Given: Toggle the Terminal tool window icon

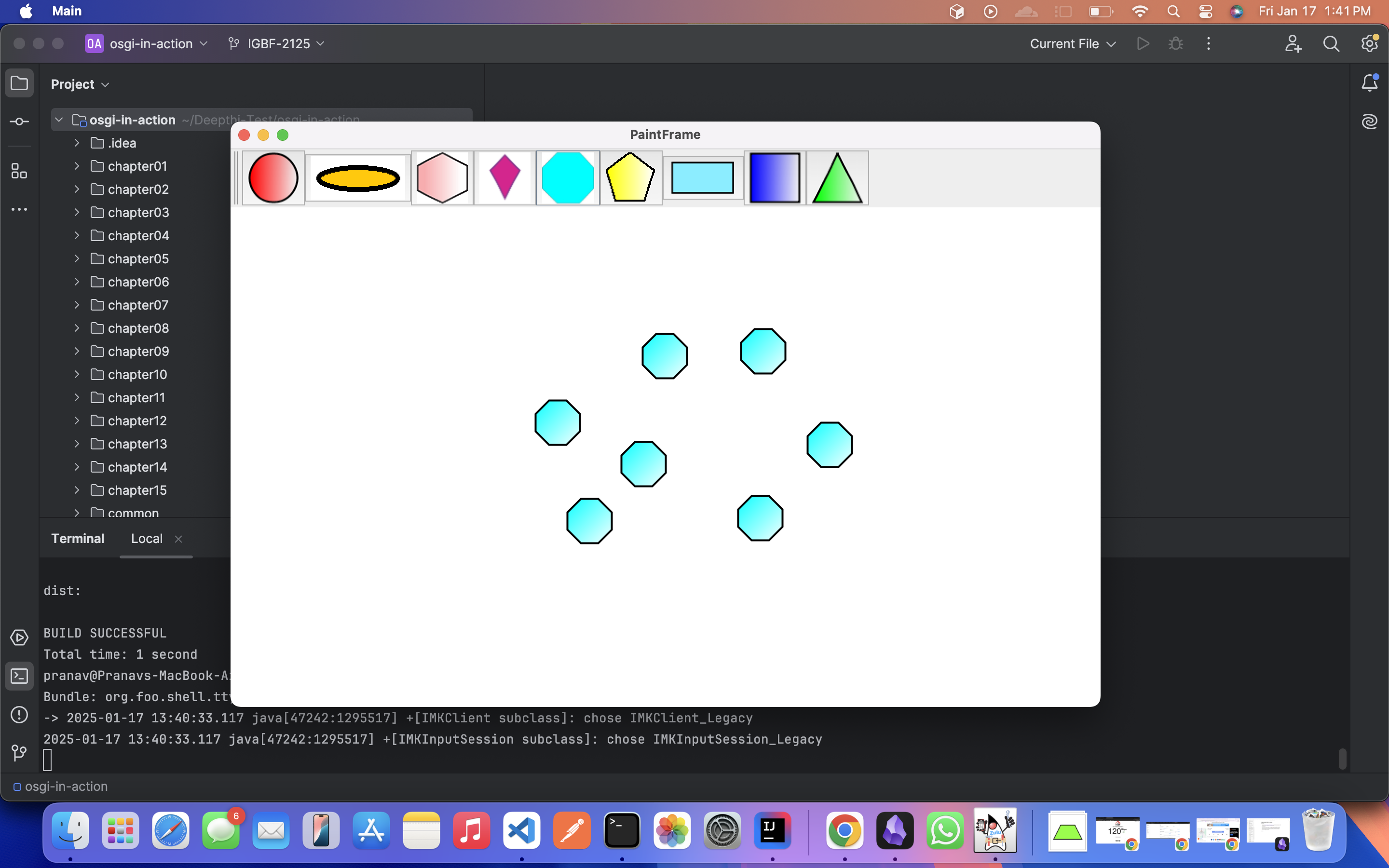Looking at the screenshot, I should coord(19,676).
